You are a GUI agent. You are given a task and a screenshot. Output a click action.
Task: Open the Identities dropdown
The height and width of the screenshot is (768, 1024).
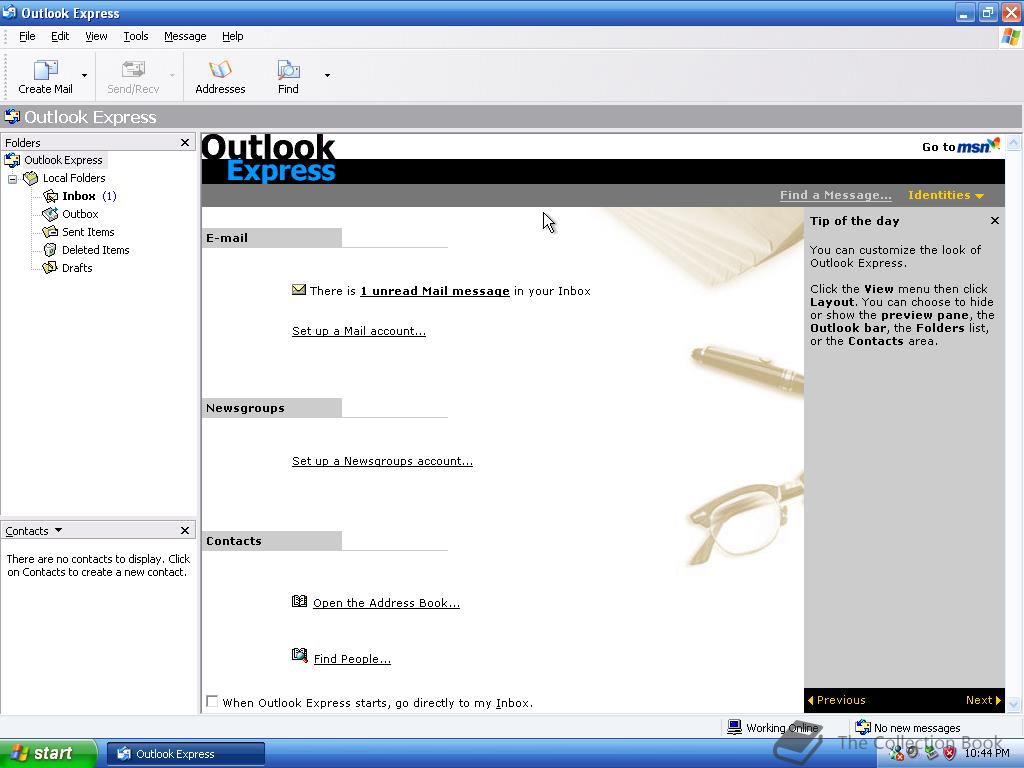946,195
